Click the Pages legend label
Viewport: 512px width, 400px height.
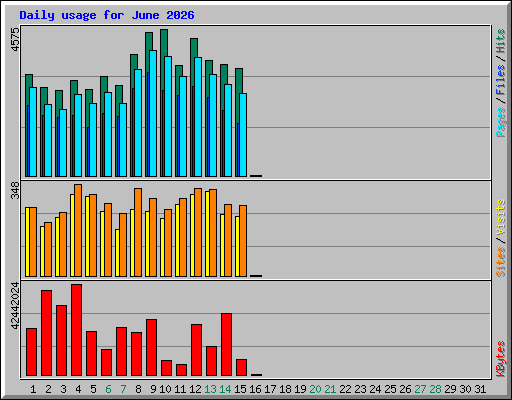point(500,122)
